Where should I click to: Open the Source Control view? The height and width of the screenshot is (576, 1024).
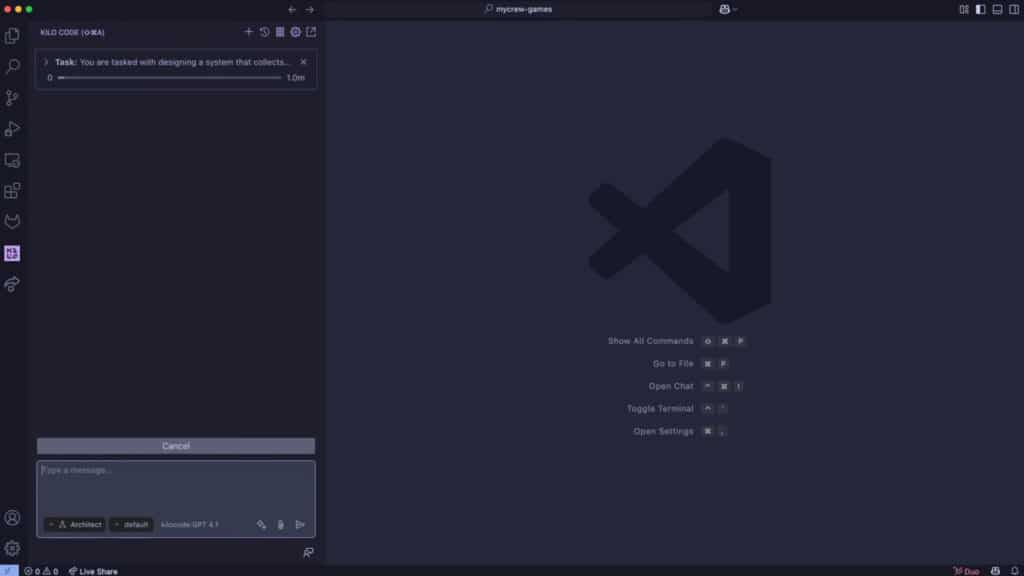(12, 97)
